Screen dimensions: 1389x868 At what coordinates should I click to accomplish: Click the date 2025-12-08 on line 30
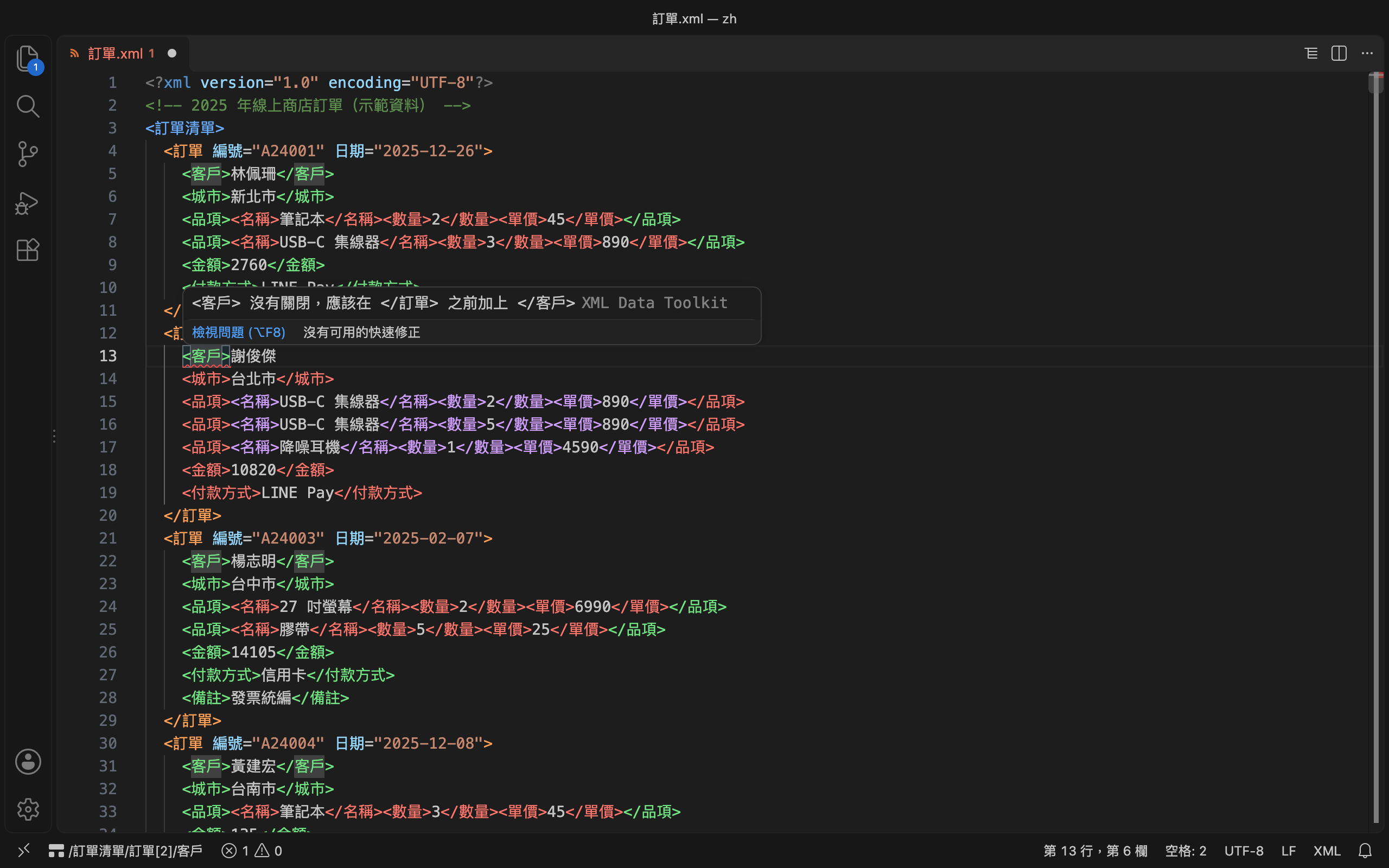pyautogui.click(x=428, y=743)
